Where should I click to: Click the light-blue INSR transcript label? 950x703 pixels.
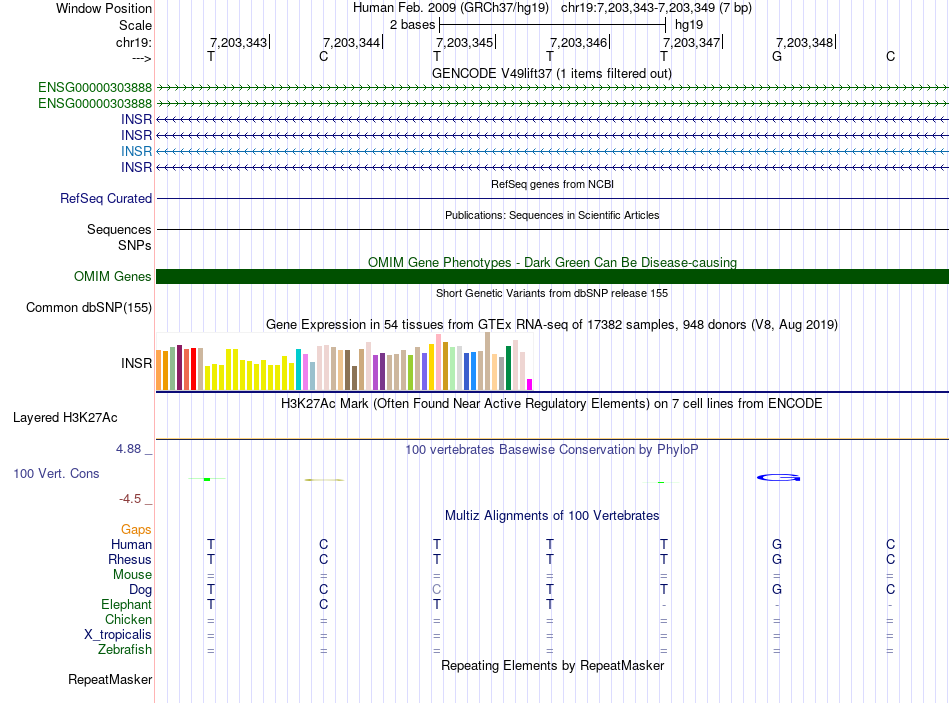tap(136, 151)
